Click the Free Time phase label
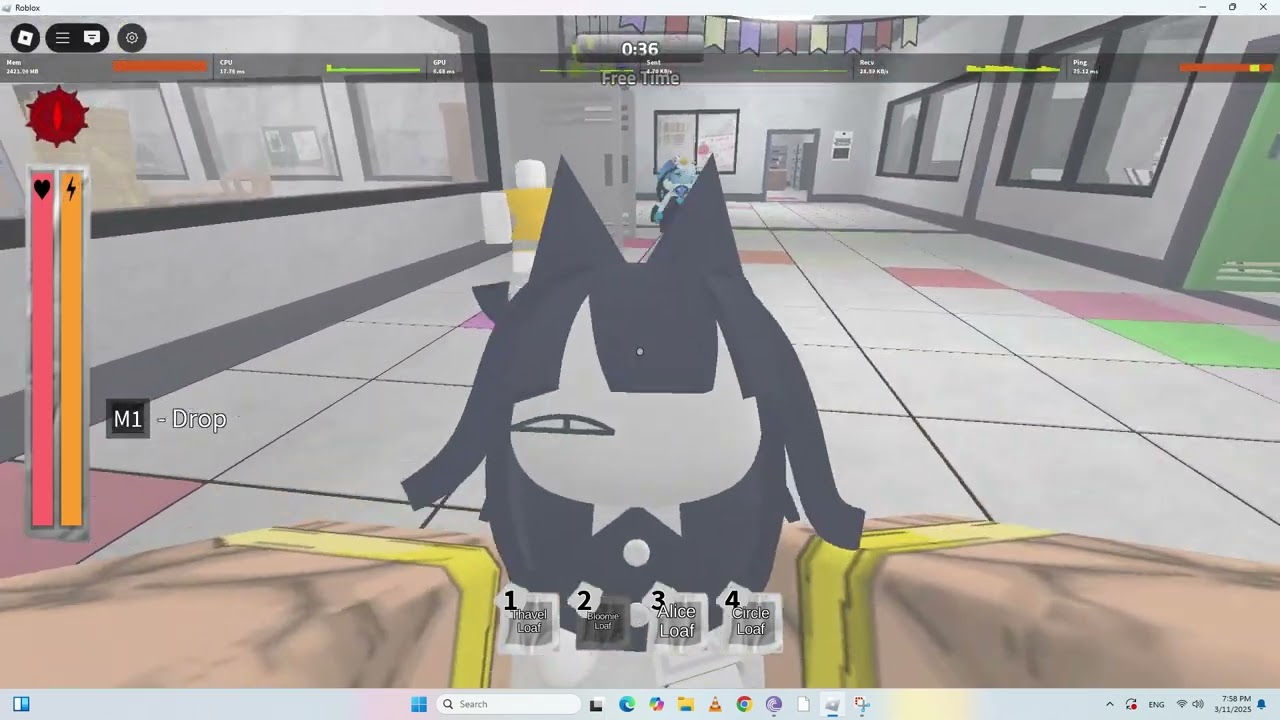The width and height of the screenshot is (1280, 720). 640,78
